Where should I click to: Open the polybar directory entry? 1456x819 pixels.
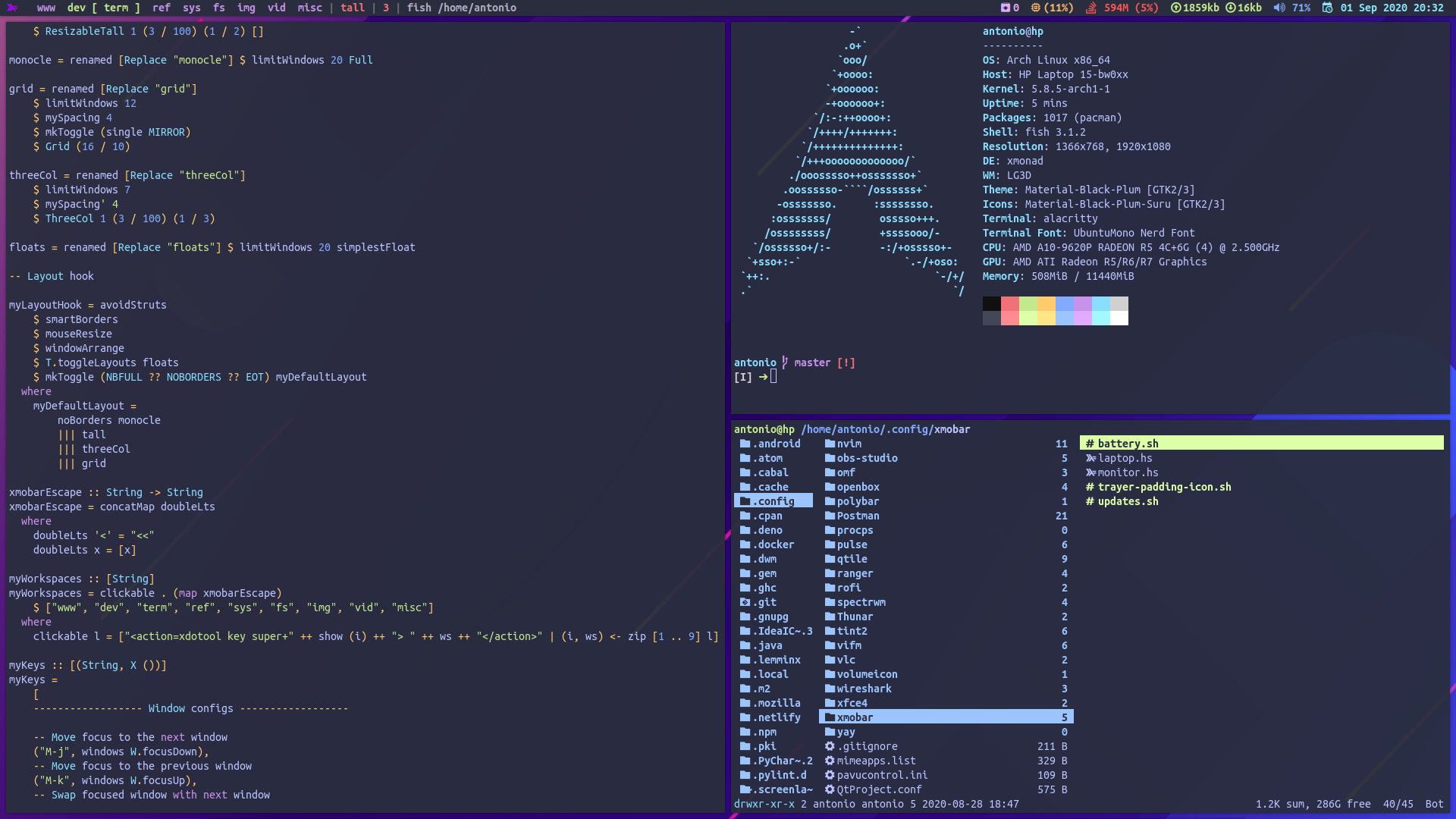tap(858, 501)
